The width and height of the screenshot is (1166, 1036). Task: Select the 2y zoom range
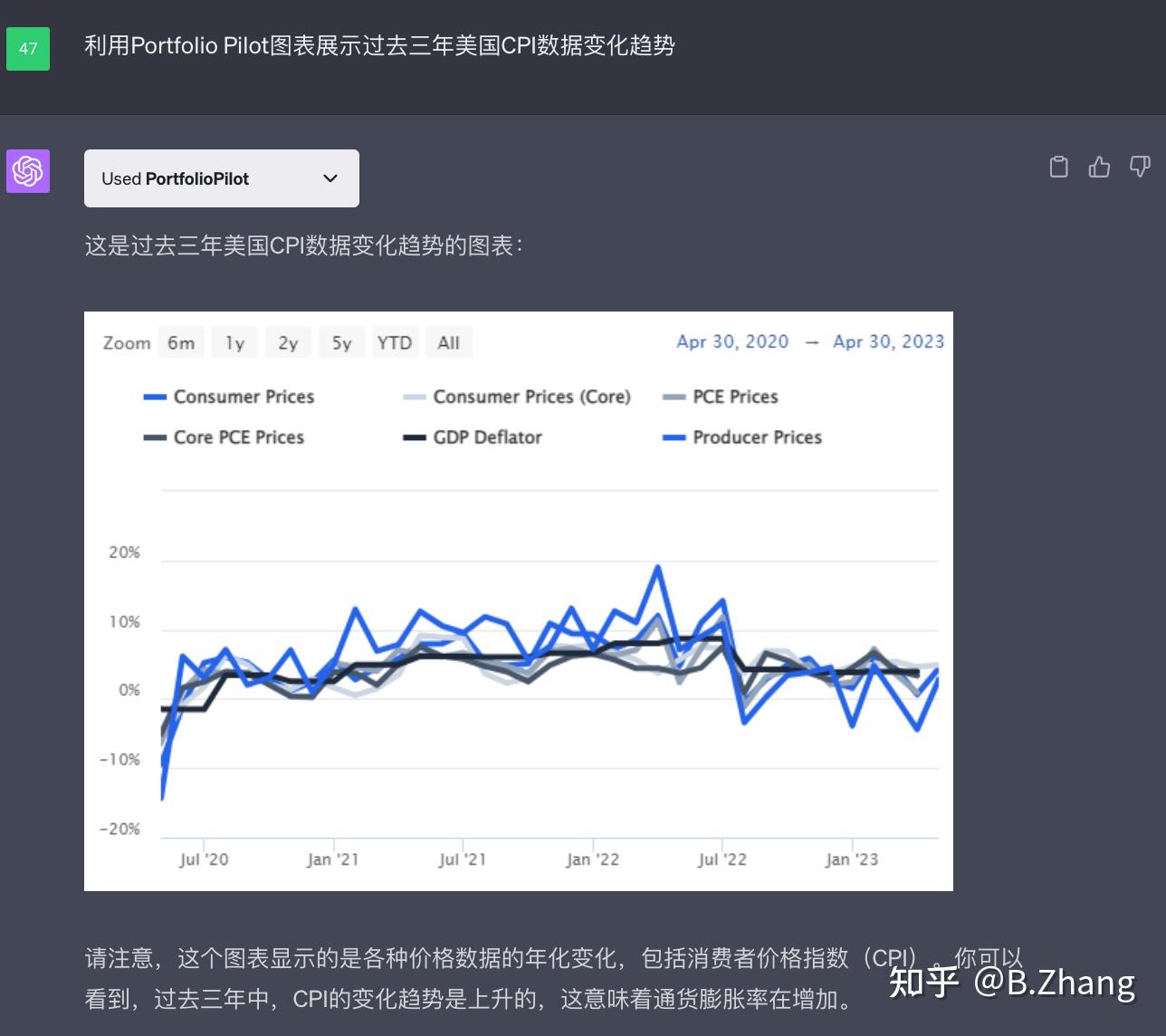[288, 342]
